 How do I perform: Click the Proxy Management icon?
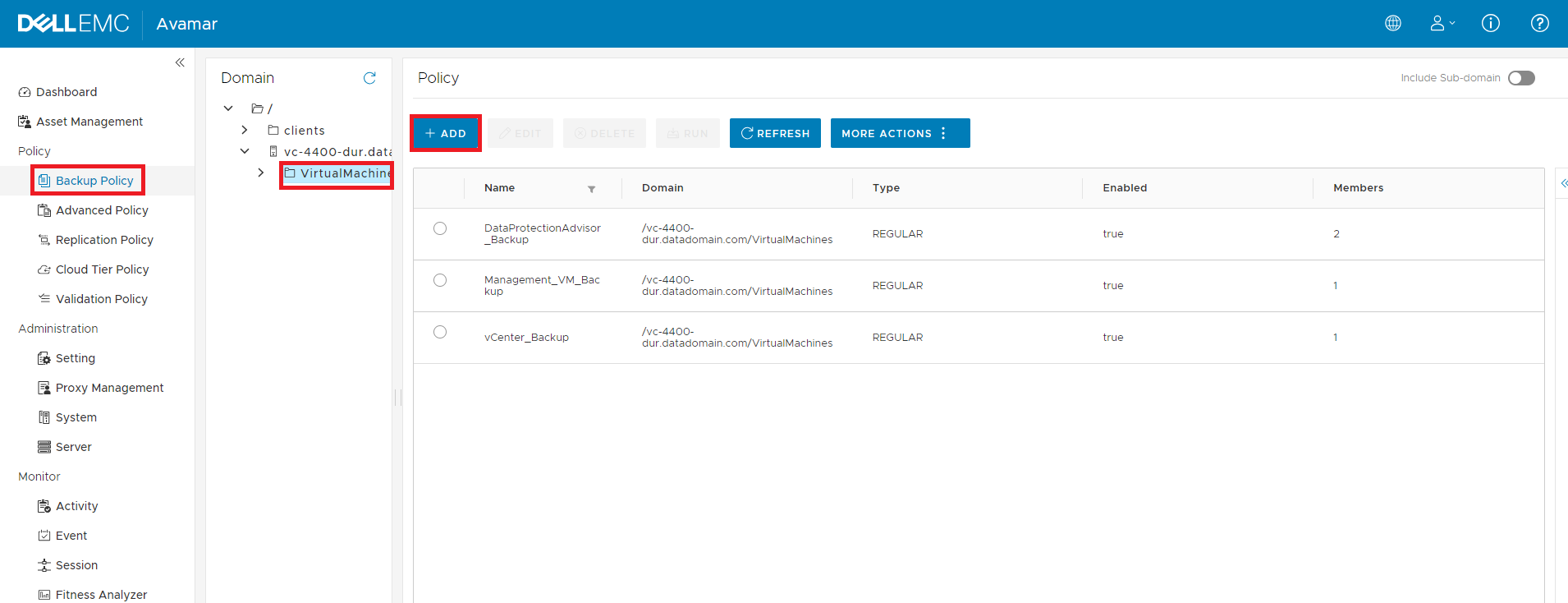coord(44,388)
